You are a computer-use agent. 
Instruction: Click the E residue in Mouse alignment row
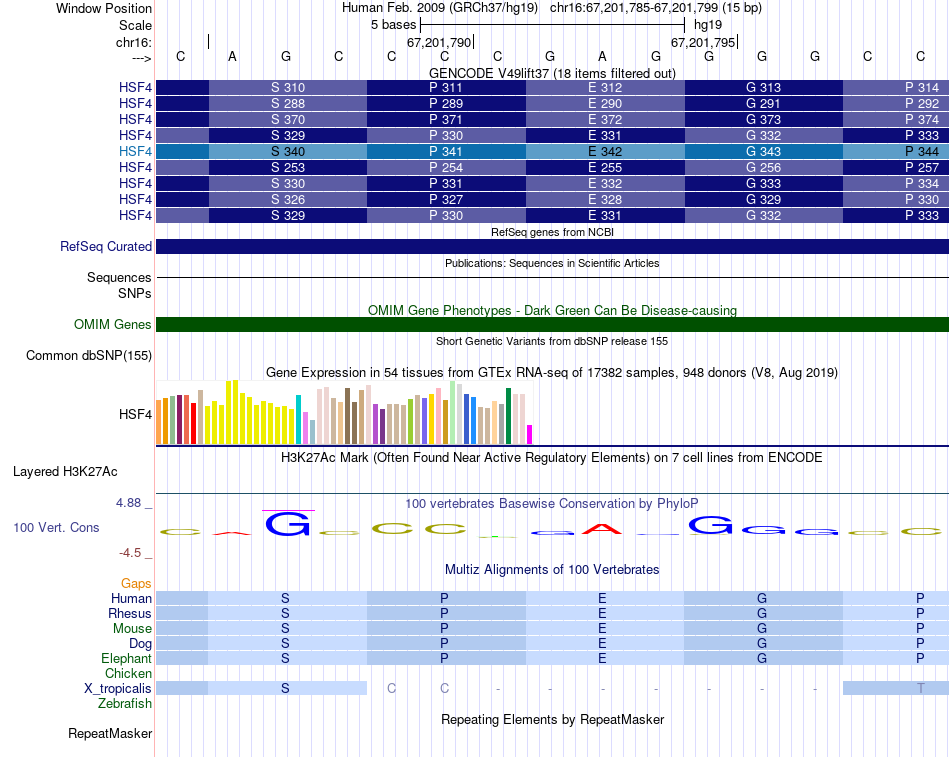pos(602,629)
